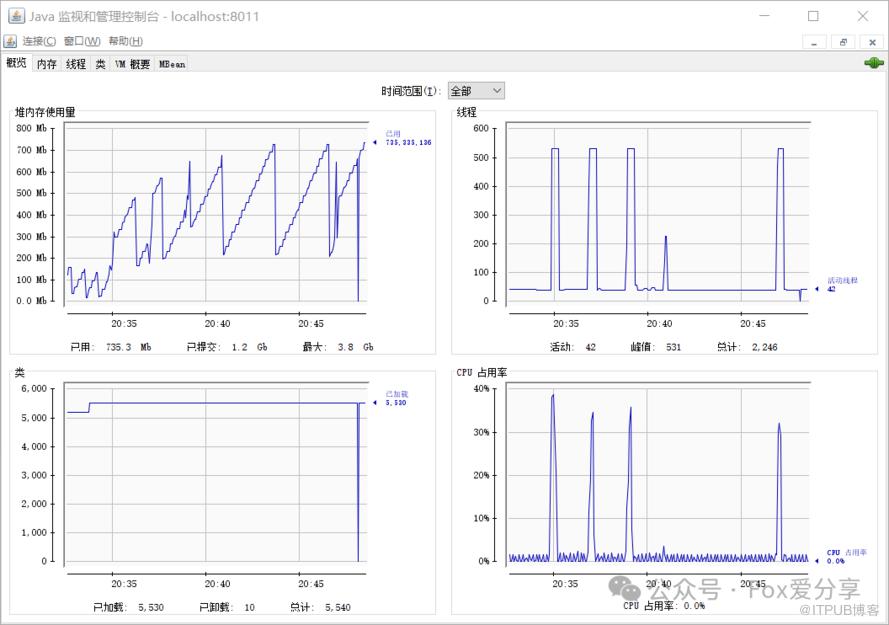
Task: Open the 帮助(H) menu
Action: [x=125, y=41]
